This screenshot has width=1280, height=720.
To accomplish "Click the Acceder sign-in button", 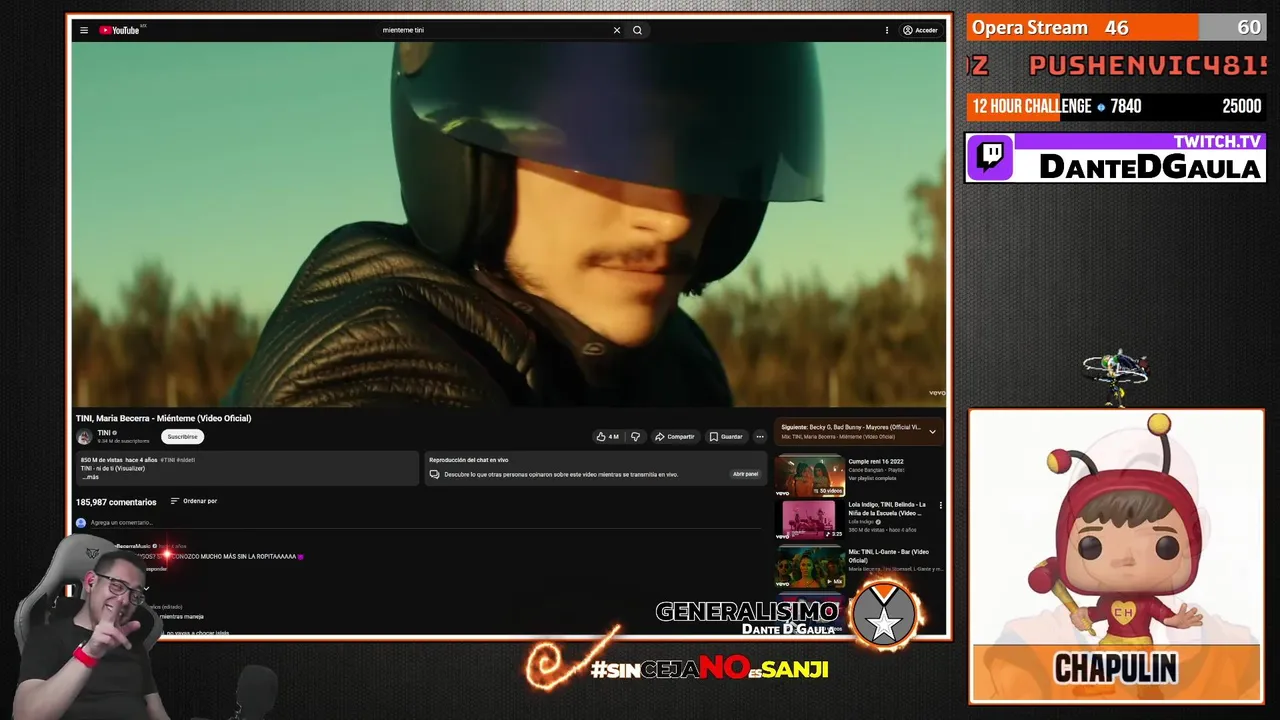I will pos(920,30).
